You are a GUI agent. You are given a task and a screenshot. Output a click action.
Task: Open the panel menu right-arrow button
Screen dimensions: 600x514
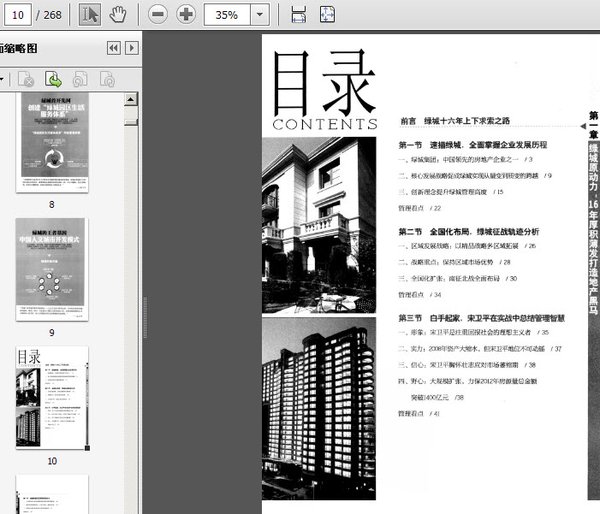[x=132, y=48]
